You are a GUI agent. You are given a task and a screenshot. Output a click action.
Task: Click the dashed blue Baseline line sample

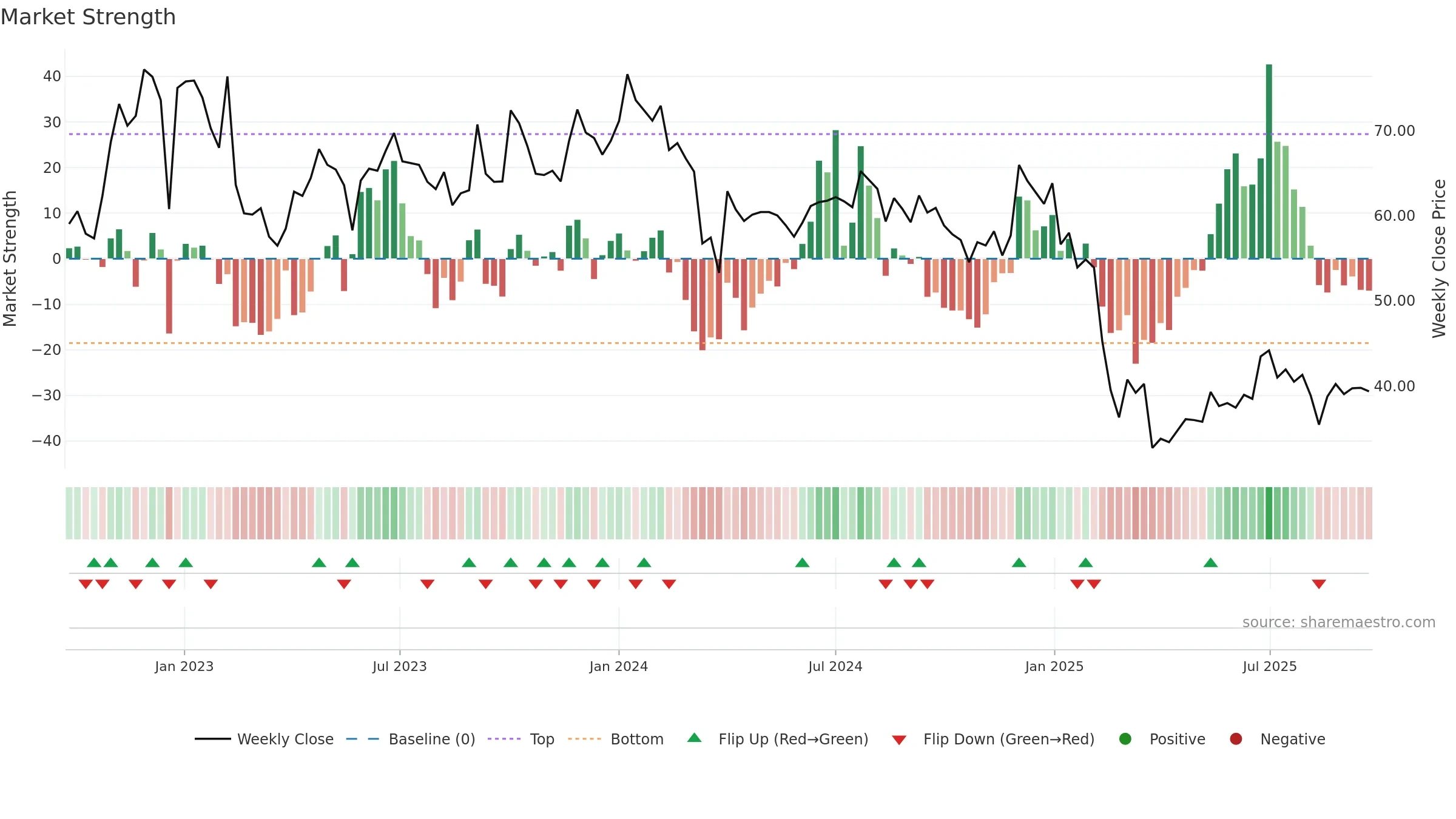point(362,739)
